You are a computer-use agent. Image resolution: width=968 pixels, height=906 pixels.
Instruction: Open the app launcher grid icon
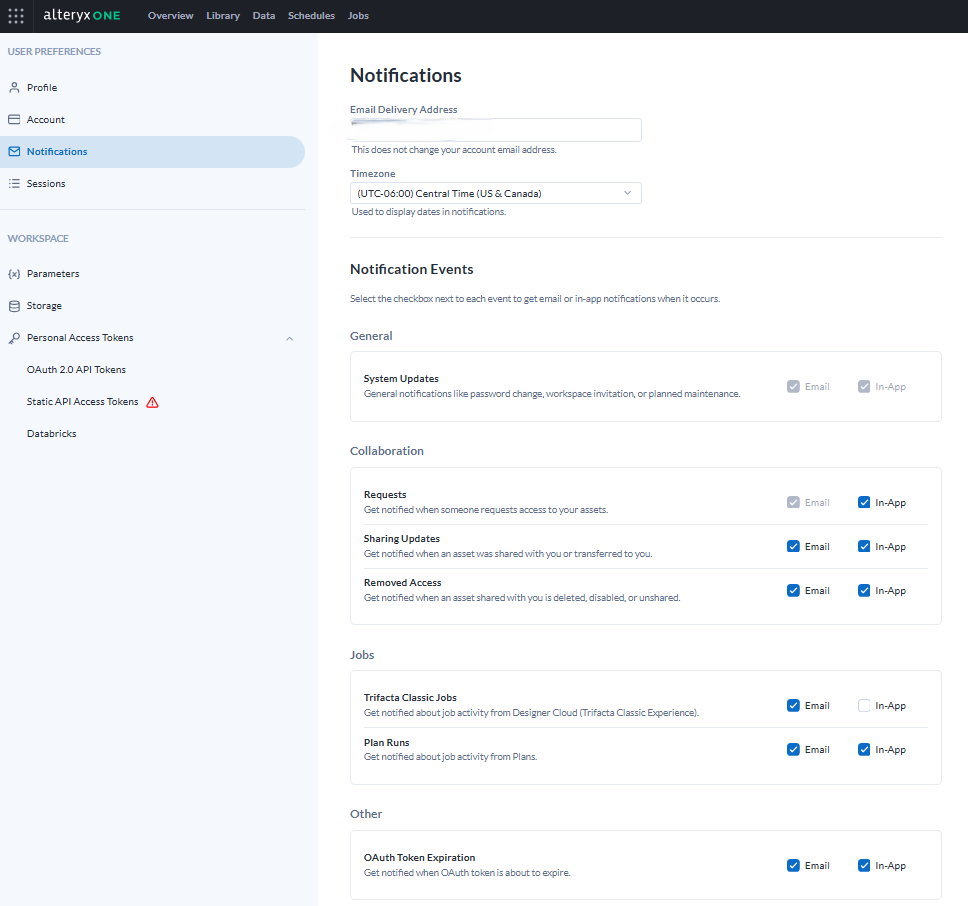click(x=16, y=16)
